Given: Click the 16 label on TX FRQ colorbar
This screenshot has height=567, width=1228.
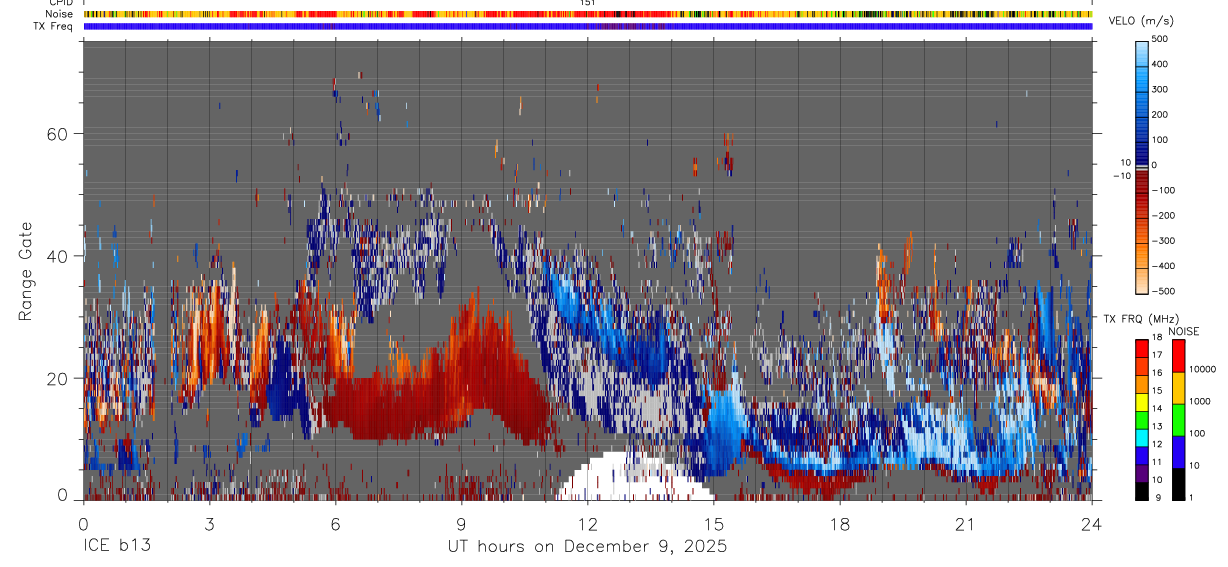Looking at the screenshot, I should click(x=1157, y=372).
